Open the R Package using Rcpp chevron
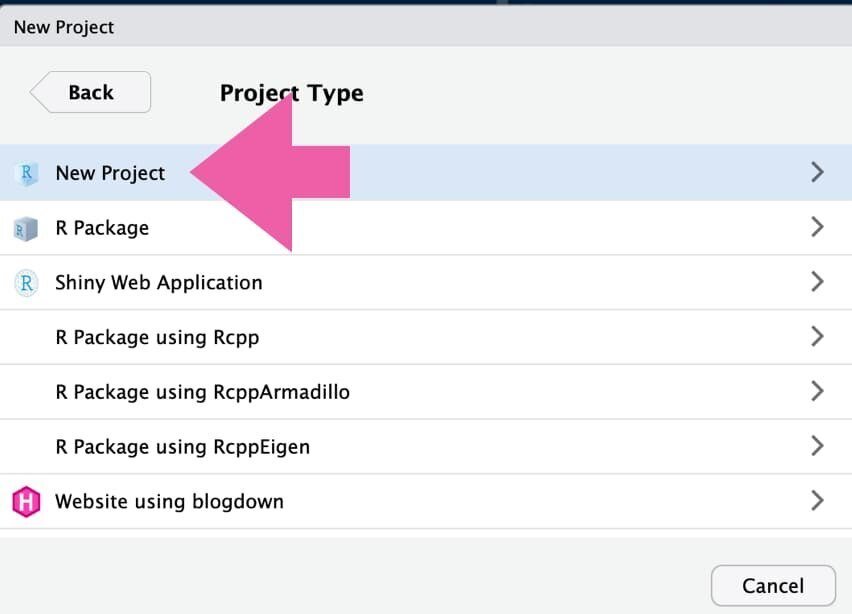 coord(817,336)
